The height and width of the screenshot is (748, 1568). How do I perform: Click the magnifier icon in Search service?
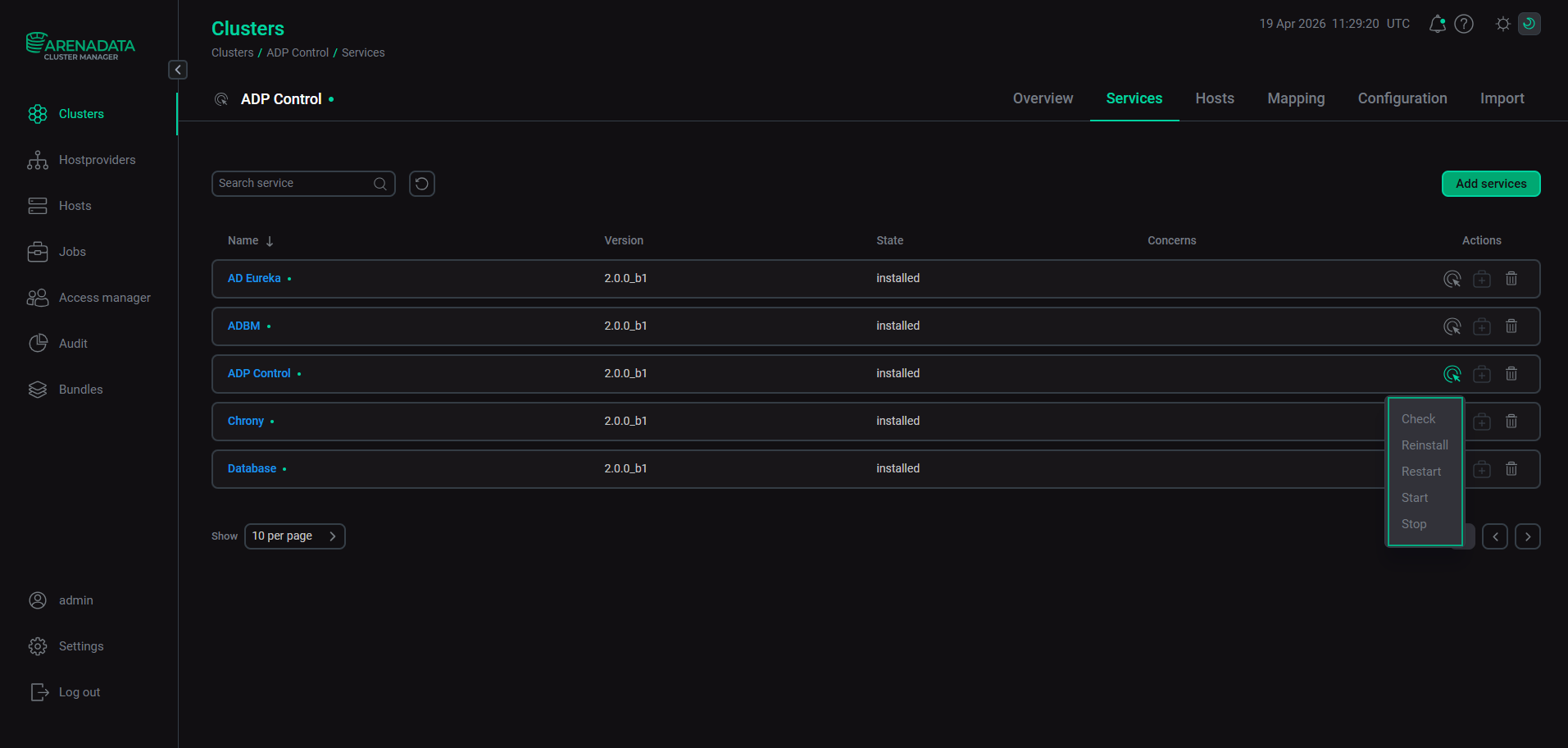point(380,184)
